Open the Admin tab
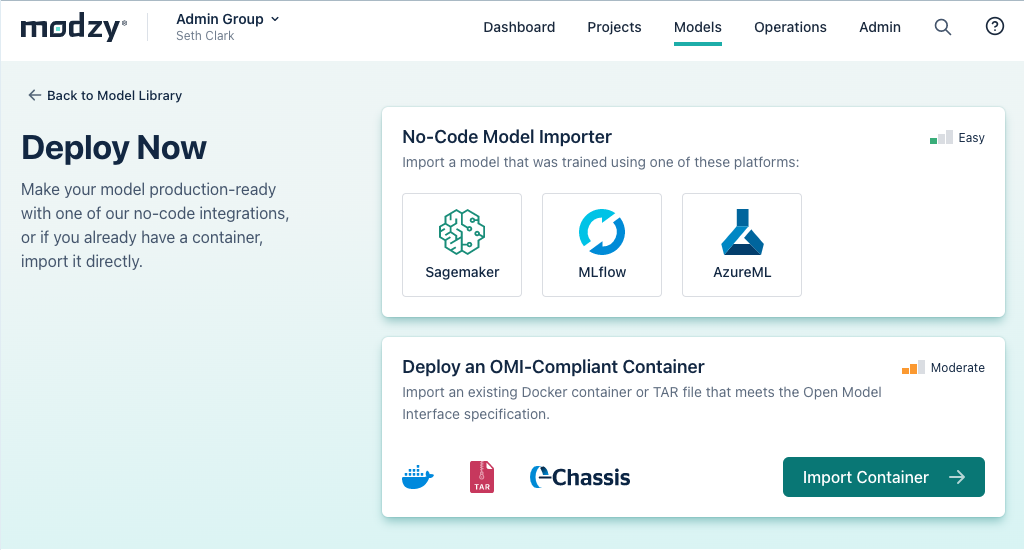 pyautogui.click(x=880, y=27)
